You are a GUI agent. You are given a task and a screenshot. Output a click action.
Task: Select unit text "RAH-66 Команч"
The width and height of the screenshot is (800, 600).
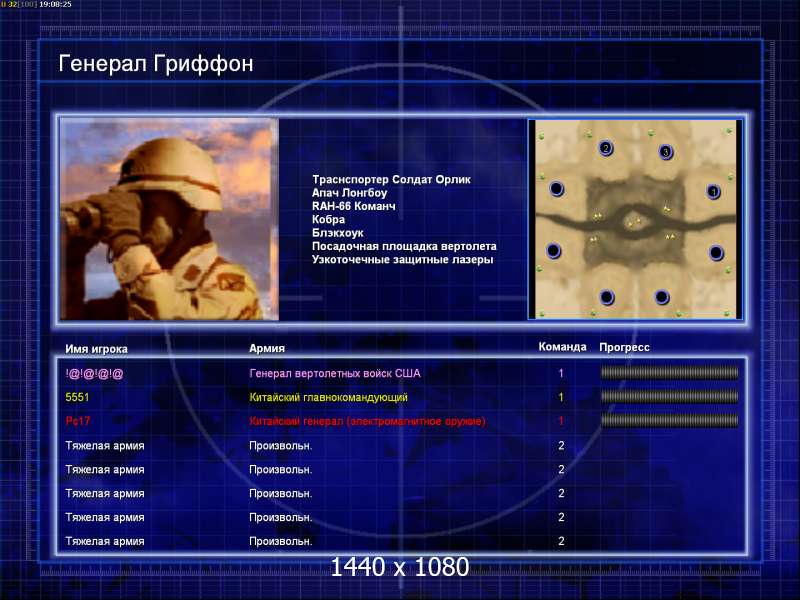[x=354, y=206]
